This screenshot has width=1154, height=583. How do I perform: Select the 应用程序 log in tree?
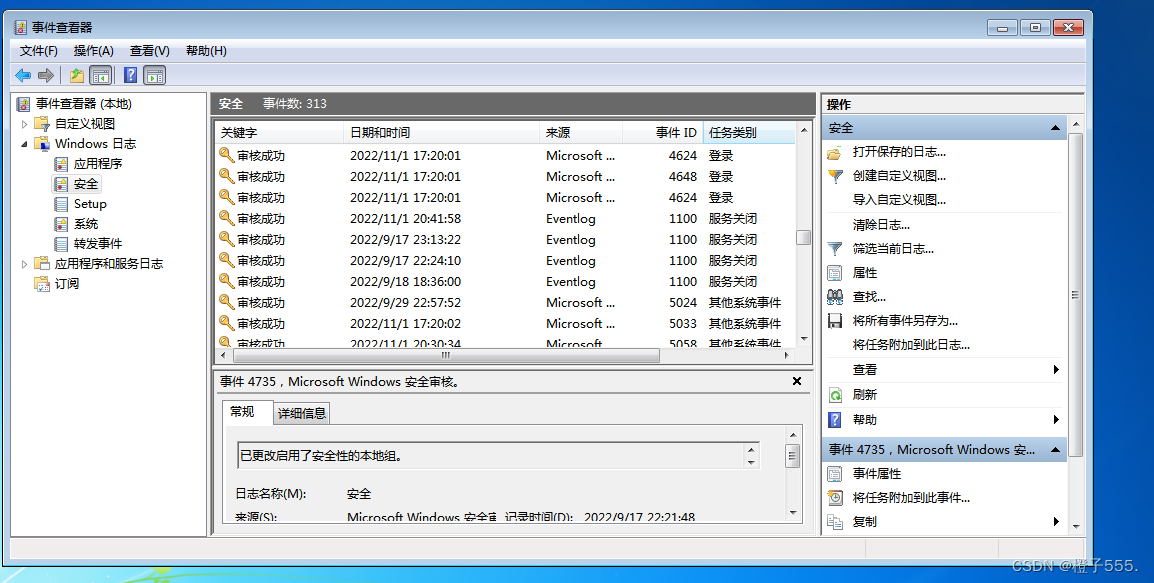tap(98, 163)
